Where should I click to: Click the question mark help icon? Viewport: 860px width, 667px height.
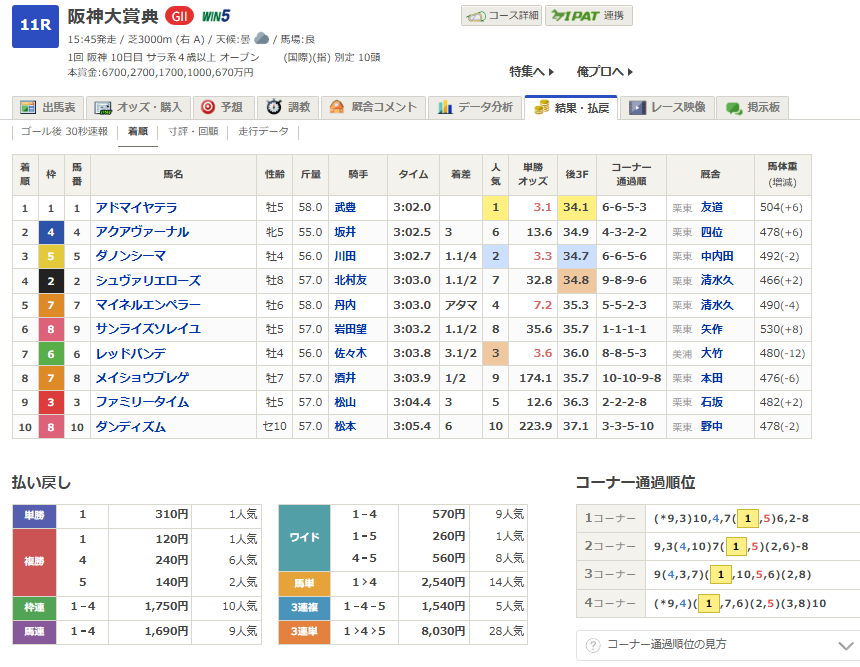tap(593, 645)
